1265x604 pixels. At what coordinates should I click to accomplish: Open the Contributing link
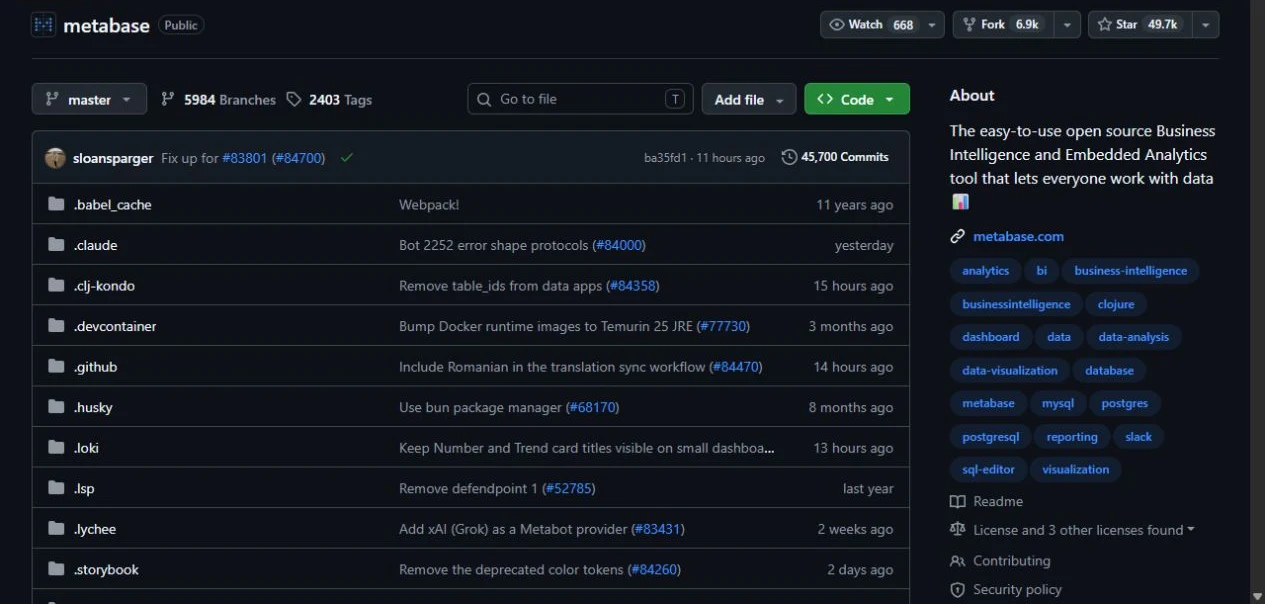[x=1011, y=561]
